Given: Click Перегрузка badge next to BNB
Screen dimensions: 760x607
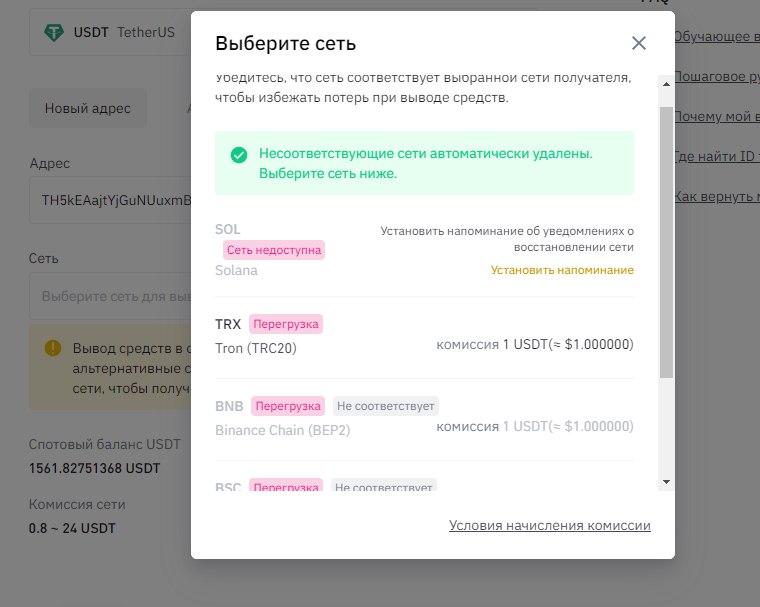Looking at the screenshot, I should (288, 406).
